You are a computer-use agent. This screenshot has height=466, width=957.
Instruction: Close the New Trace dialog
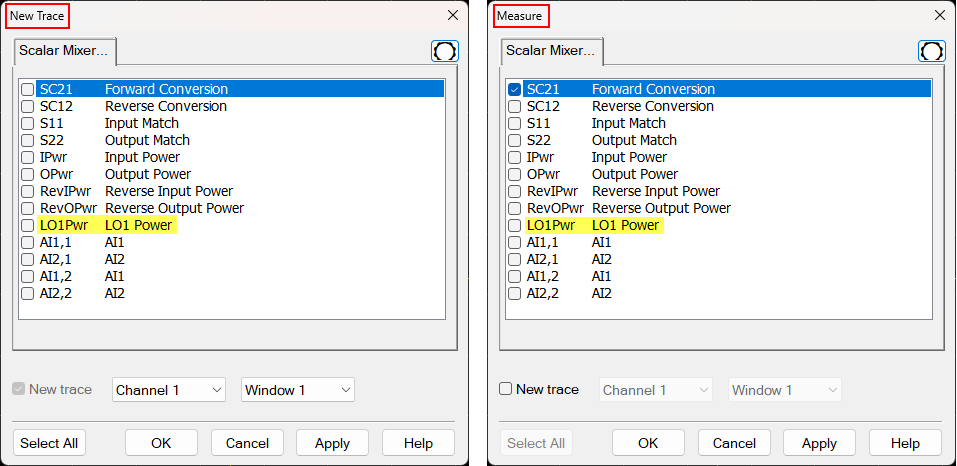(453, 15)
